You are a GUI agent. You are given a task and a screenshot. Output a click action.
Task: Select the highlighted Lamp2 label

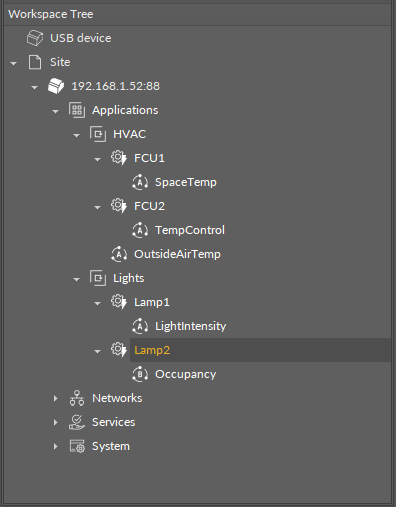point(152,350)
